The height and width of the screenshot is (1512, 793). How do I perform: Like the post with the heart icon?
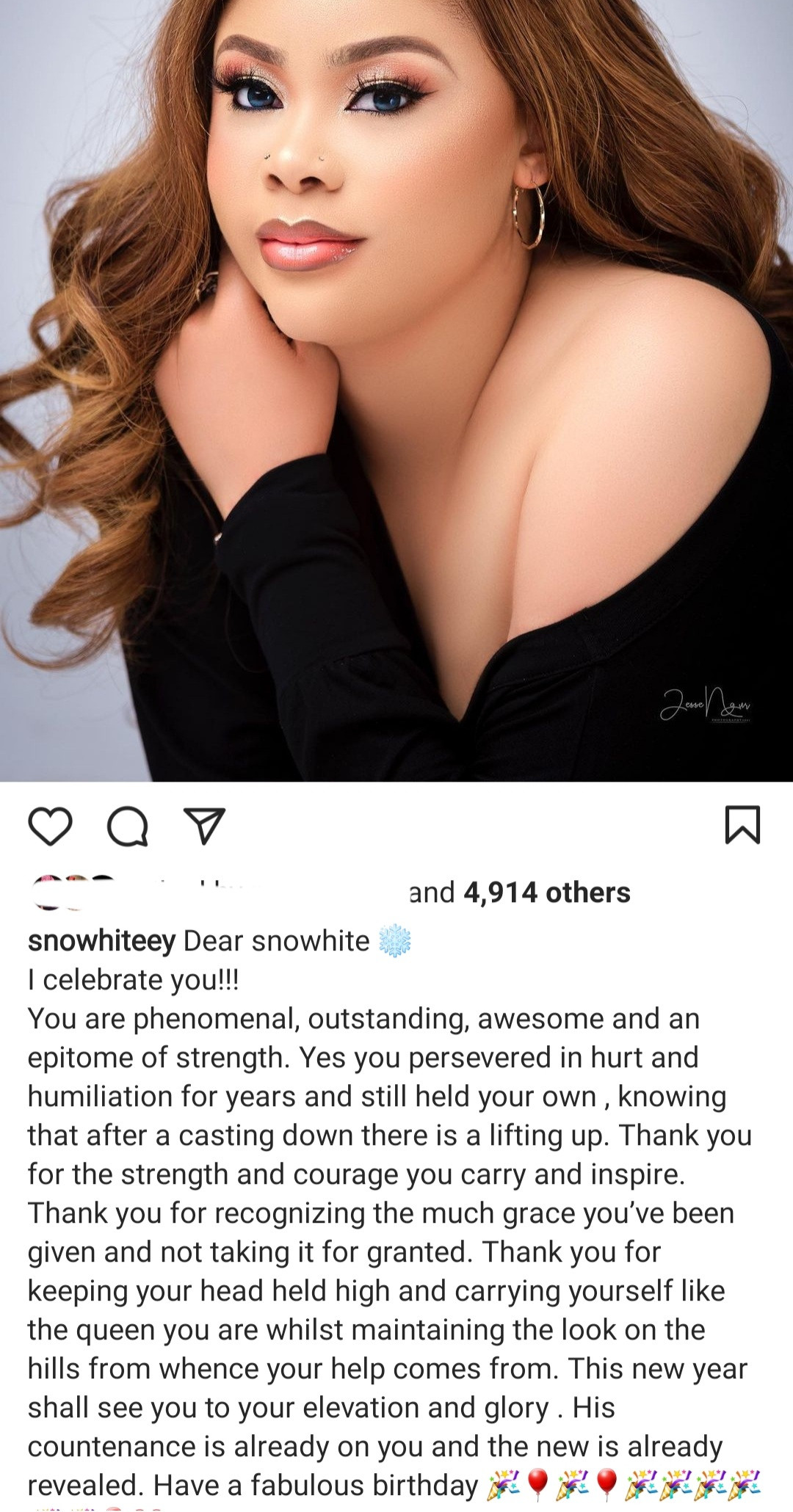coord(50,826)
